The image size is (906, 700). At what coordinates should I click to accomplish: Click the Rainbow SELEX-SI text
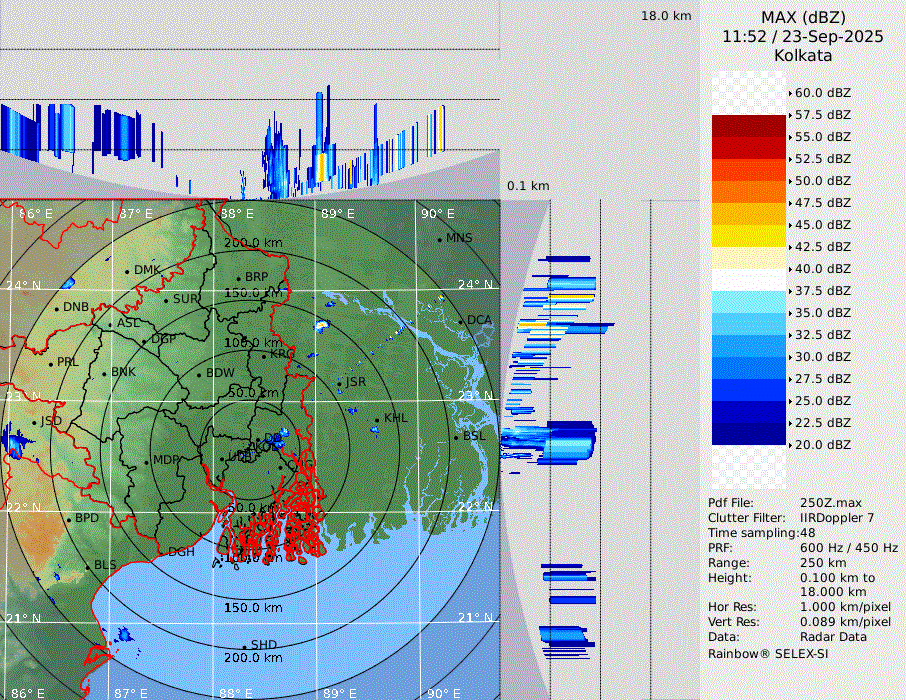tap(768, 653)
